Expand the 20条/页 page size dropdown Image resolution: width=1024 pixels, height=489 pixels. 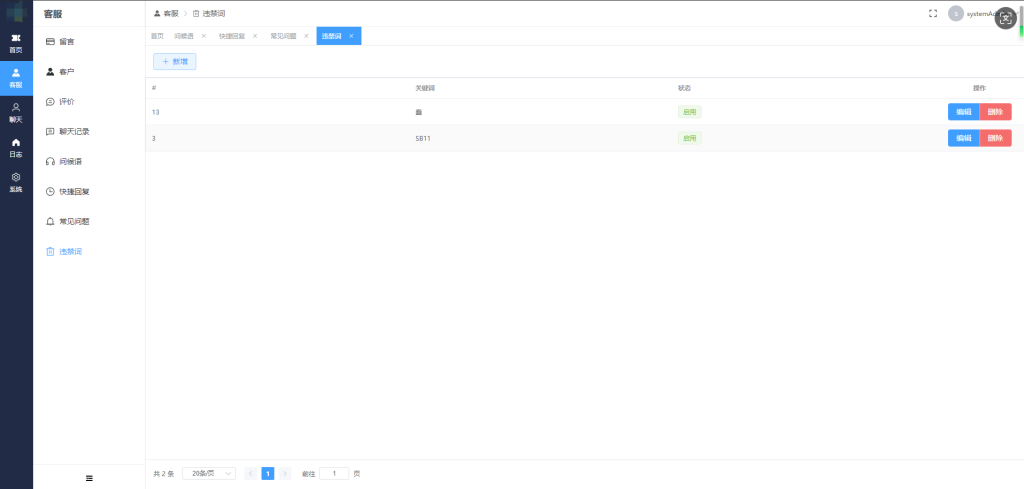tap(209, 473)
